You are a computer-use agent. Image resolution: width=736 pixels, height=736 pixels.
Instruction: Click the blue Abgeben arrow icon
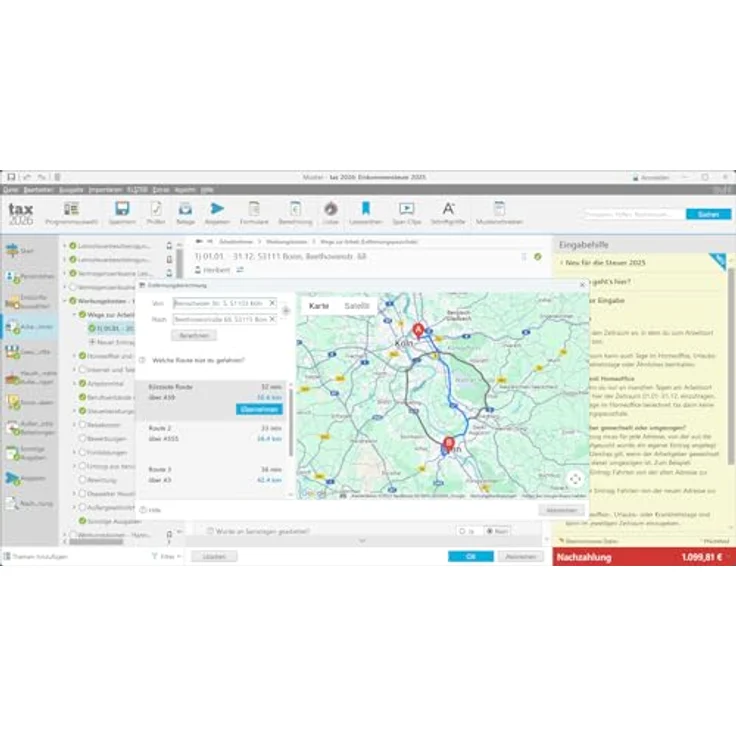click(217, 208)
